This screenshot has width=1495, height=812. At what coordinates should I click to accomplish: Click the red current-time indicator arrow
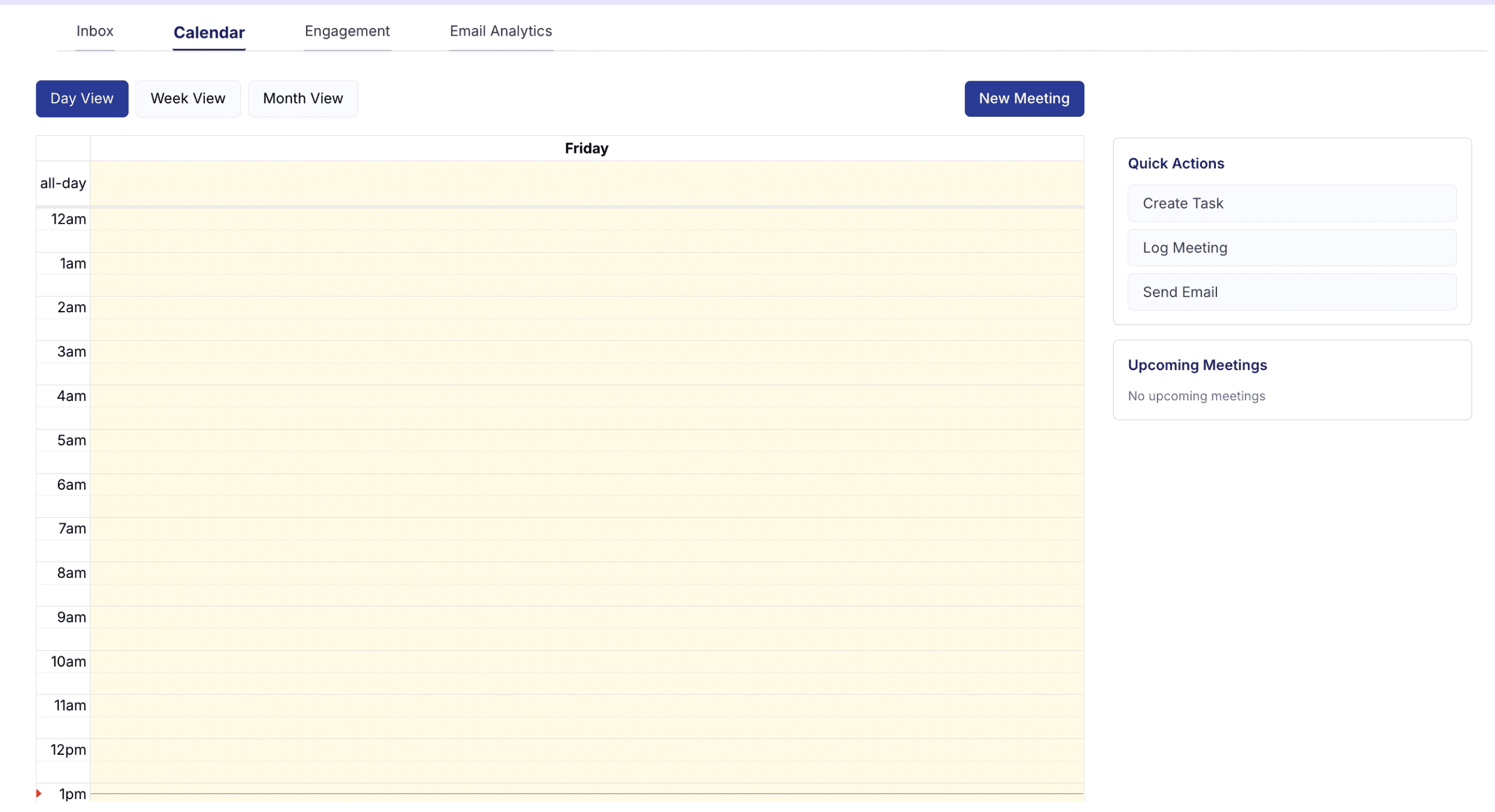click(x=39, y=793)
